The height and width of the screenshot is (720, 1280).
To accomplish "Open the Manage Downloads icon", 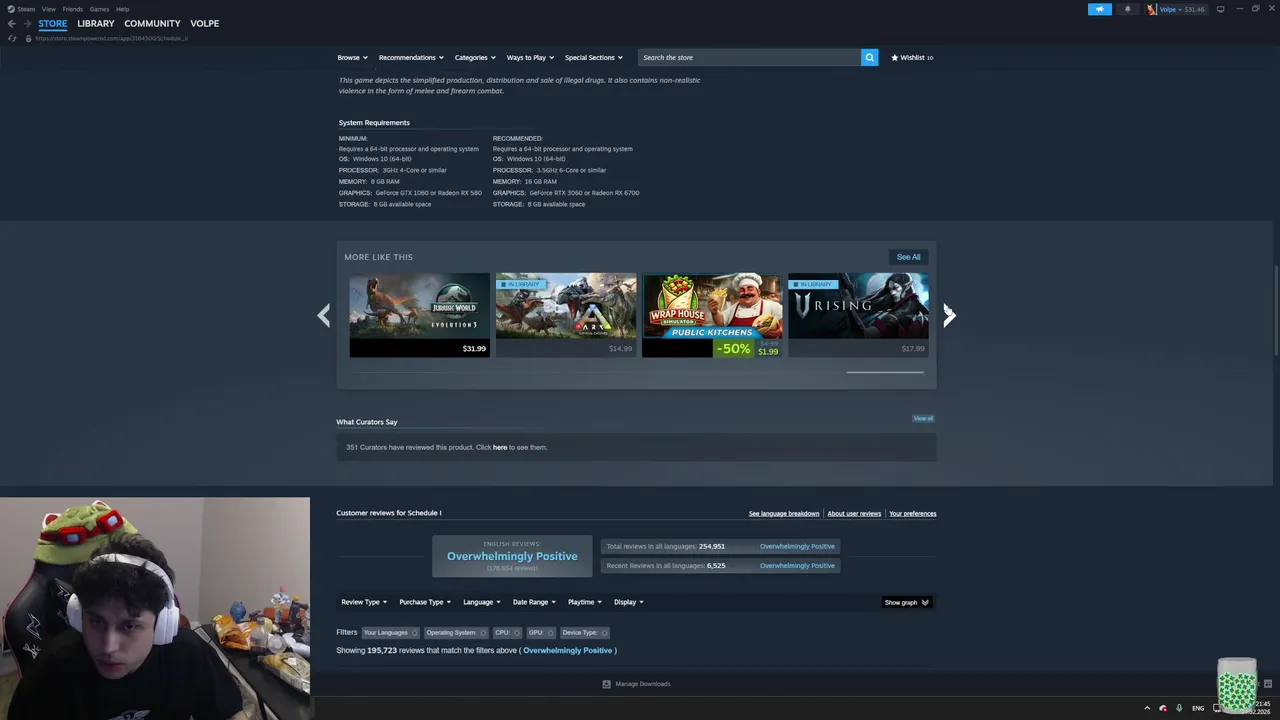I will (x=606, y=684).
